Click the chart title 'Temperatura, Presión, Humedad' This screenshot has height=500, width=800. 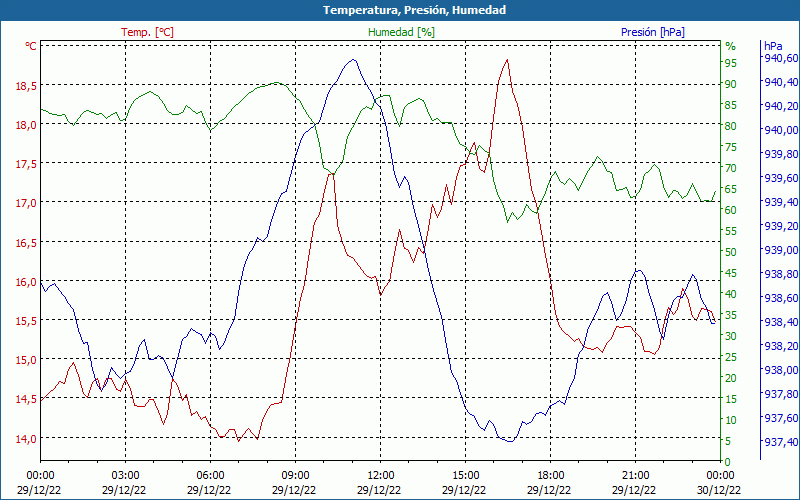click(414, 10)
